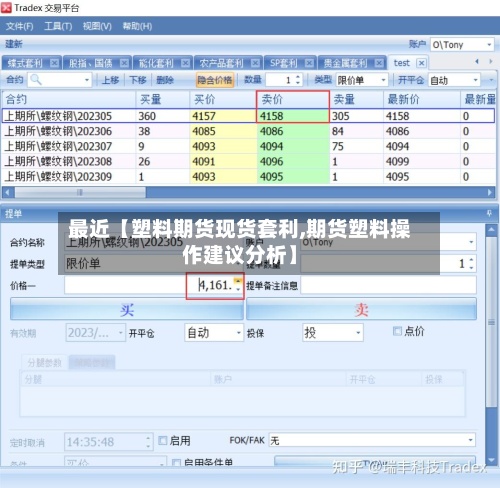This screenshot has height=488, width=500.
Task: Click the 下移 button
Action: [x=138, y=80]
